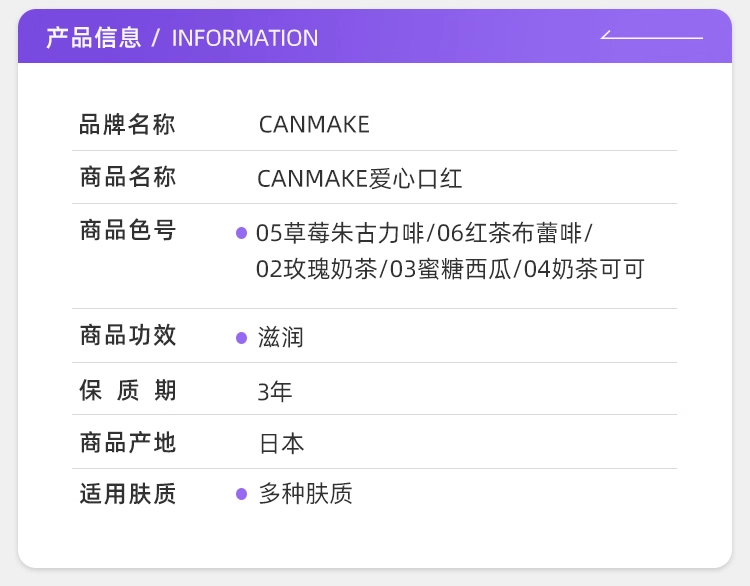Click the purple dot before the color numbers

pos(241,233)
